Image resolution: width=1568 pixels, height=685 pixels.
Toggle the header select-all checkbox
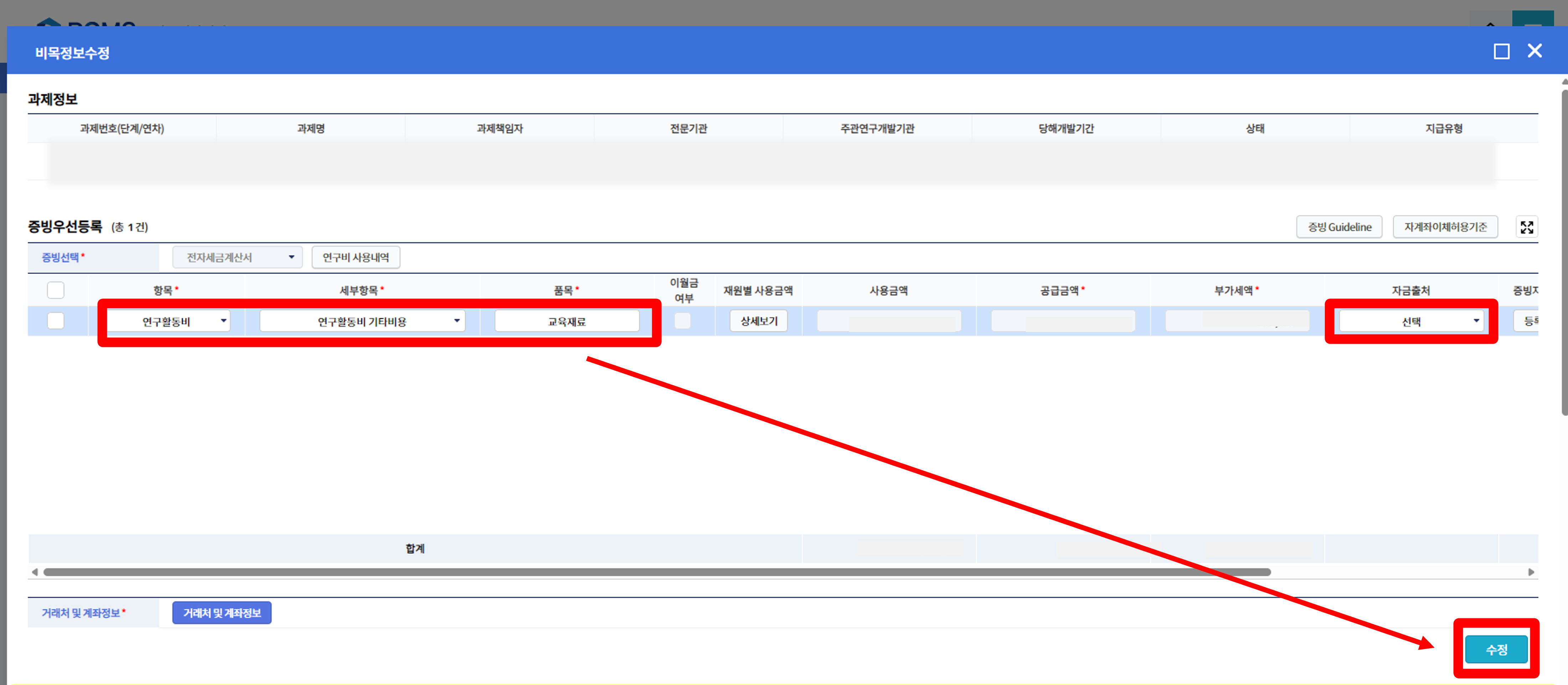[x=55, y=290]
